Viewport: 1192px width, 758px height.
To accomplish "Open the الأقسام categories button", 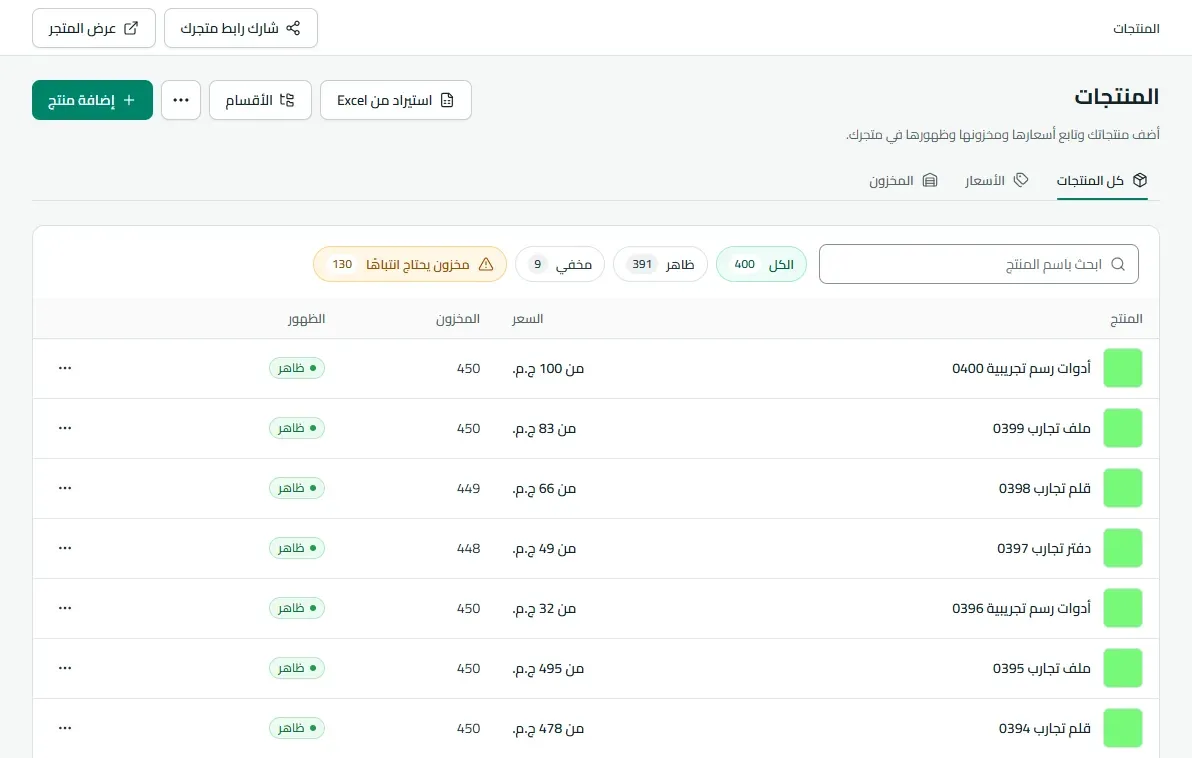I will [260, 100].
